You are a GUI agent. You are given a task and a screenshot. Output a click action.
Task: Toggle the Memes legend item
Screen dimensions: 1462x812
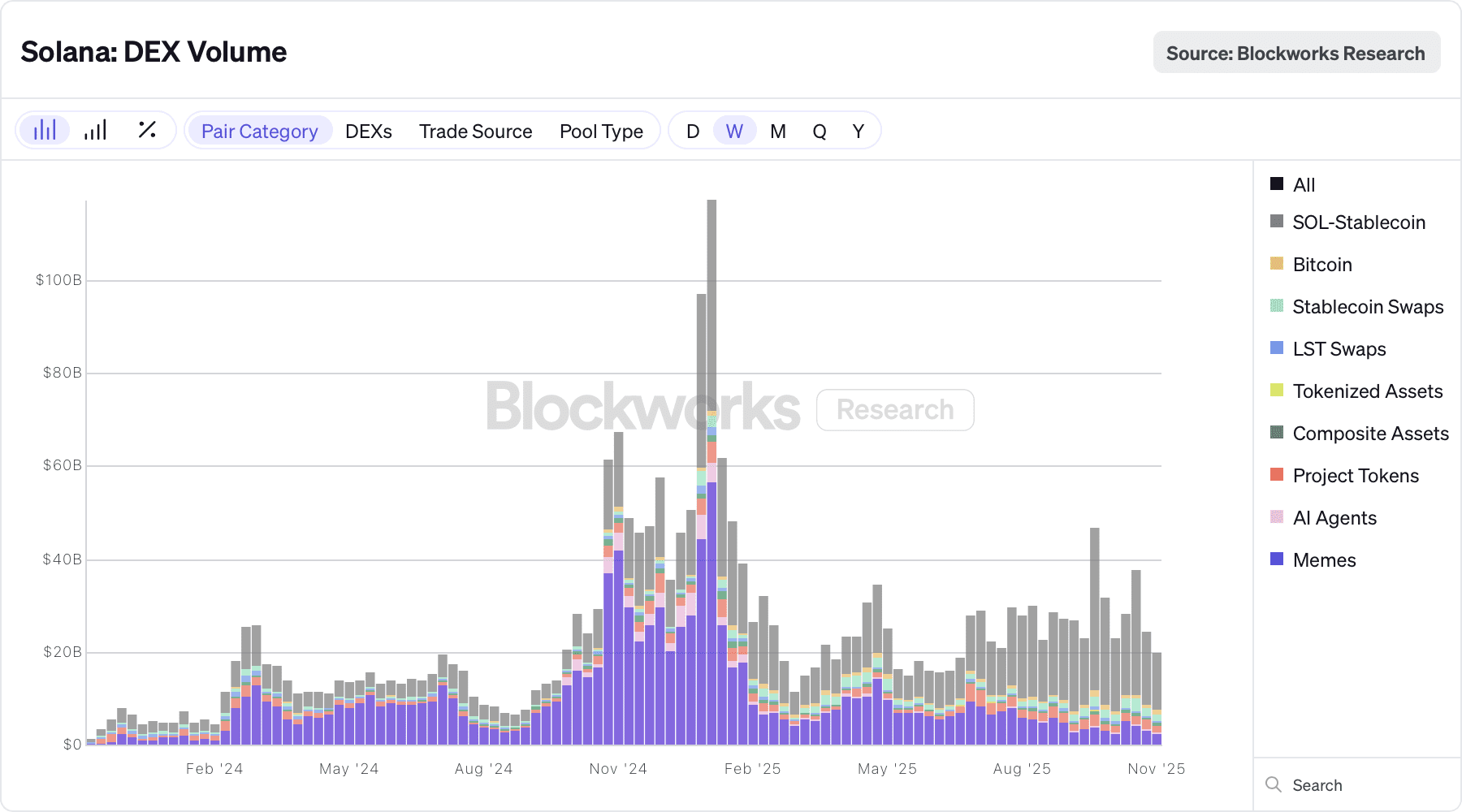[x=1324, y=560]
